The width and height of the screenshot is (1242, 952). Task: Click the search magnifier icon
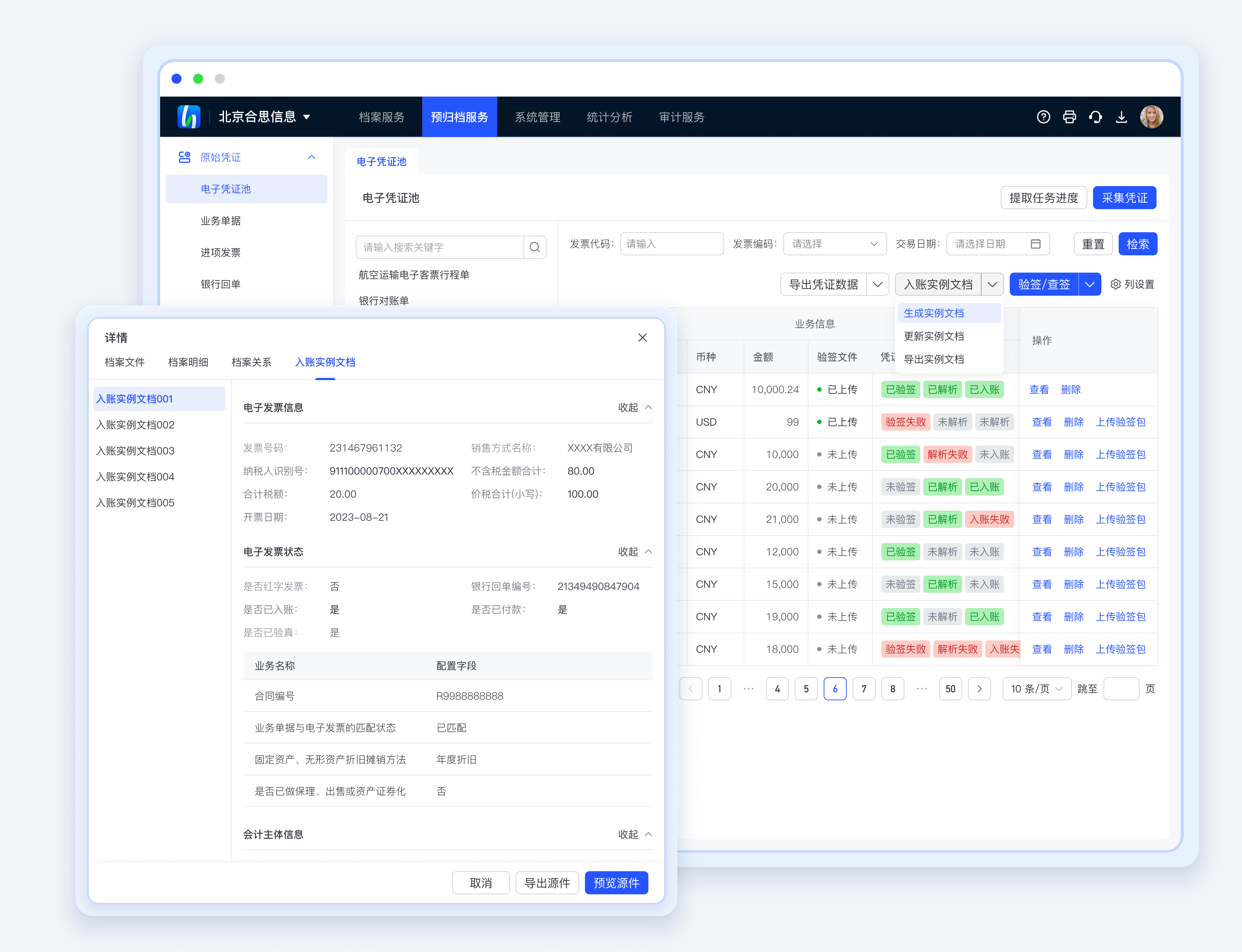click(x=534, y=247)
